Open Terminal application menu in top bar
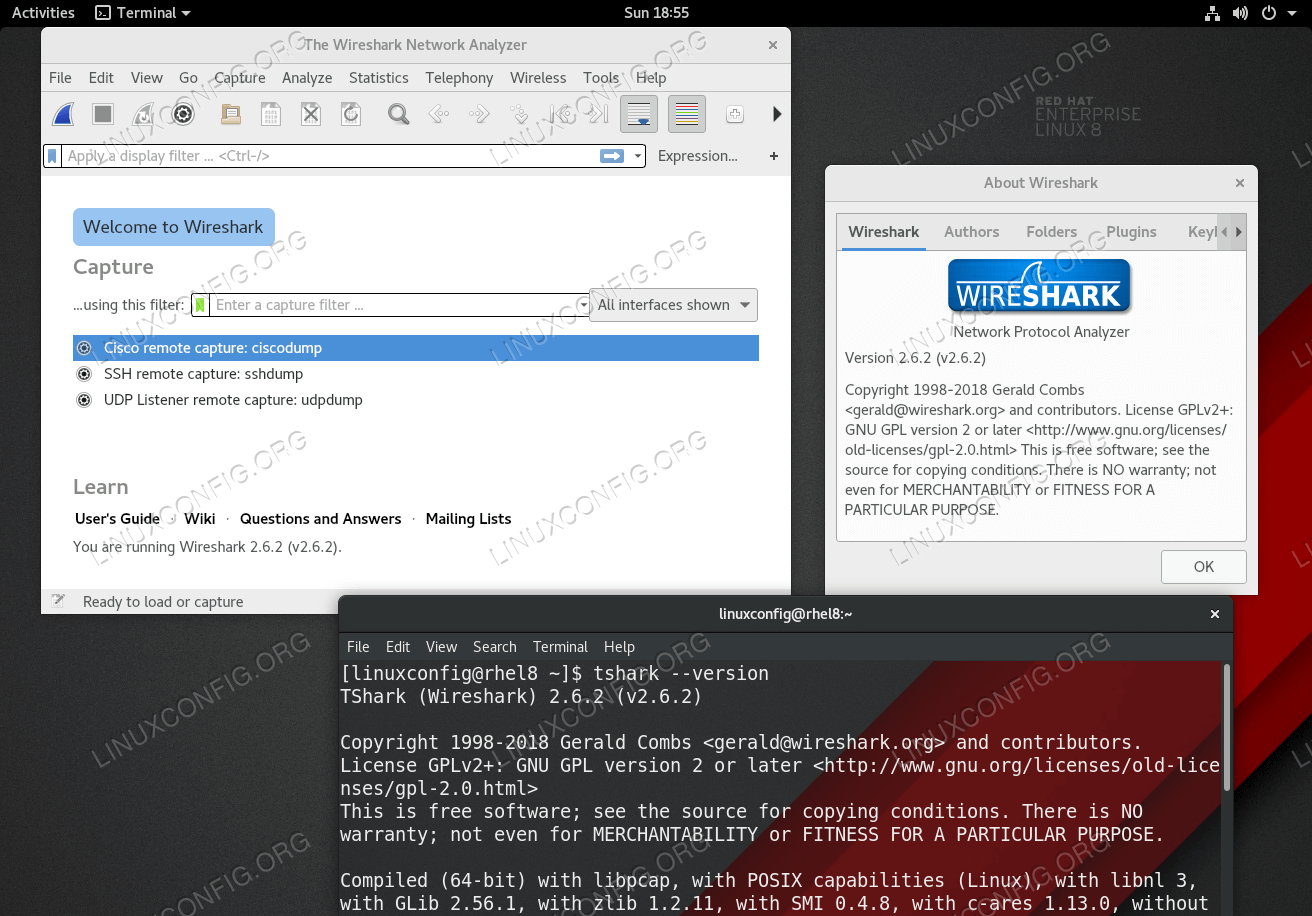Image resolution: width=1312 pixels, height=916 pixels. 142,13
